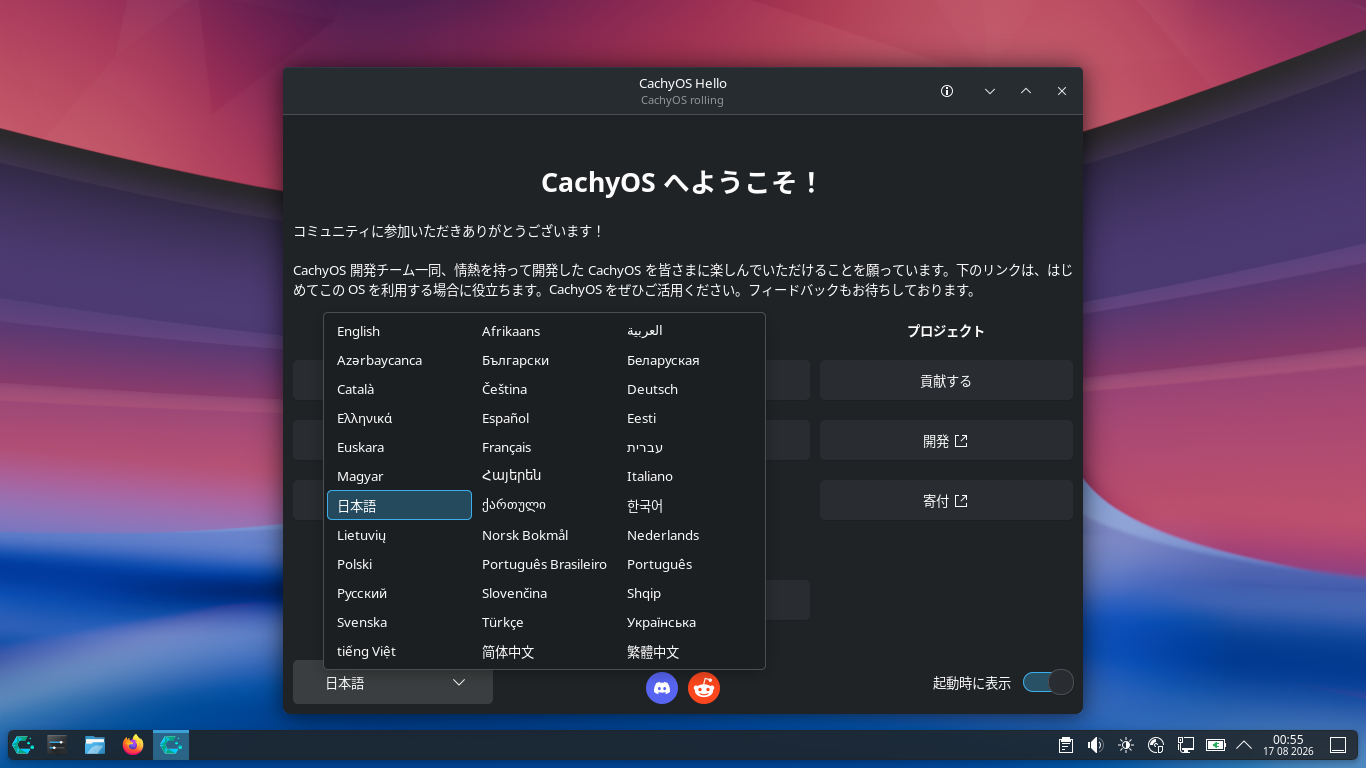Select Português Brasileiro in the language list

pyautogui.click(x=544, y=564)
